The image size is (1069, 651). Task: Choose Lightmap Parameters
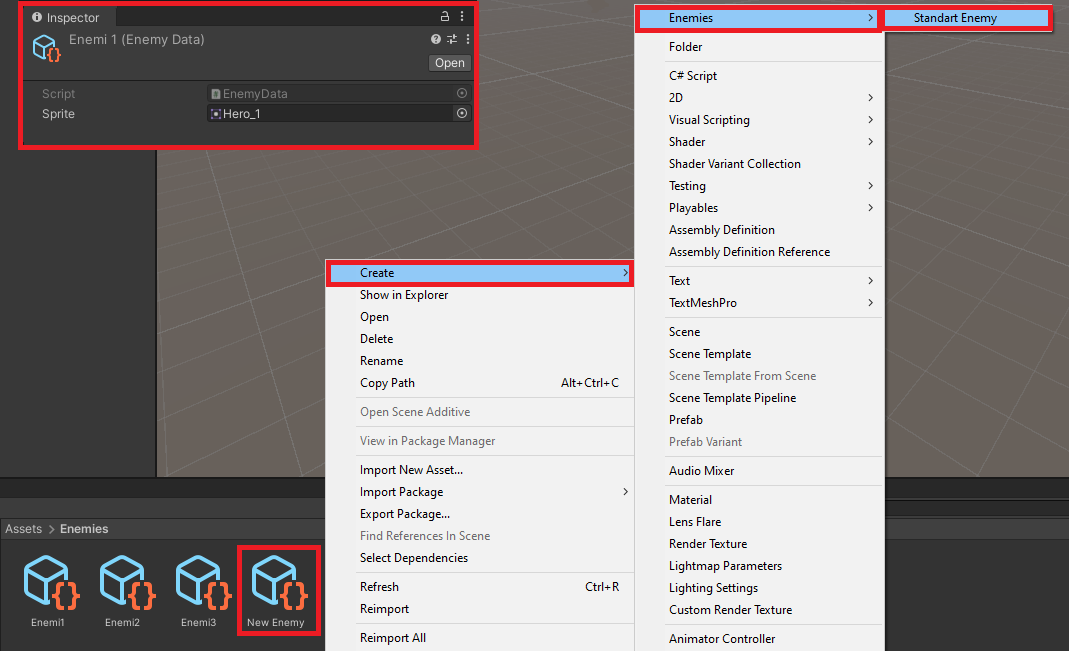(x=759, y=566)
